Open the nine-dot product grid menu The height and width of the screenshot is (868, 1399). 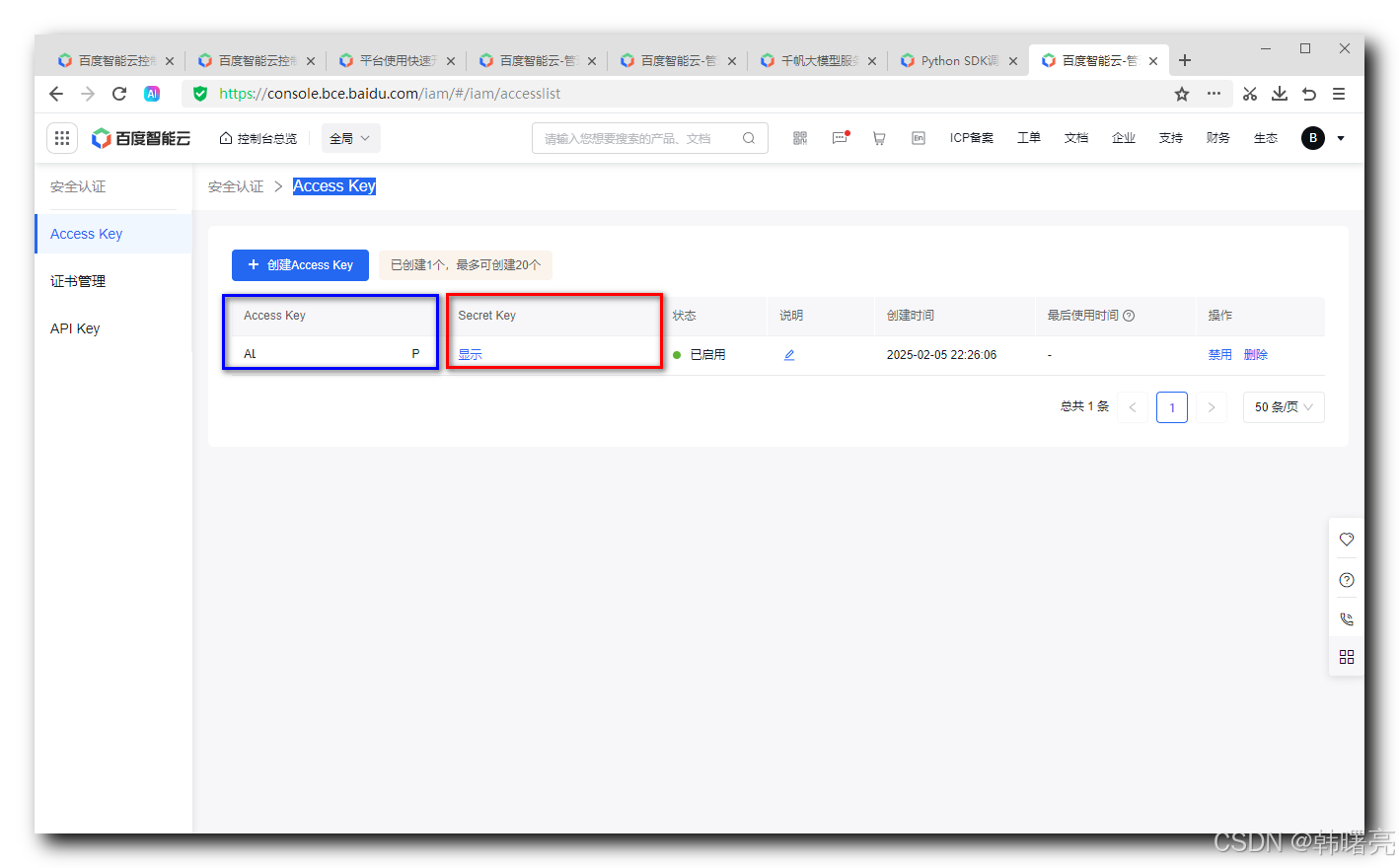[62, 138]
